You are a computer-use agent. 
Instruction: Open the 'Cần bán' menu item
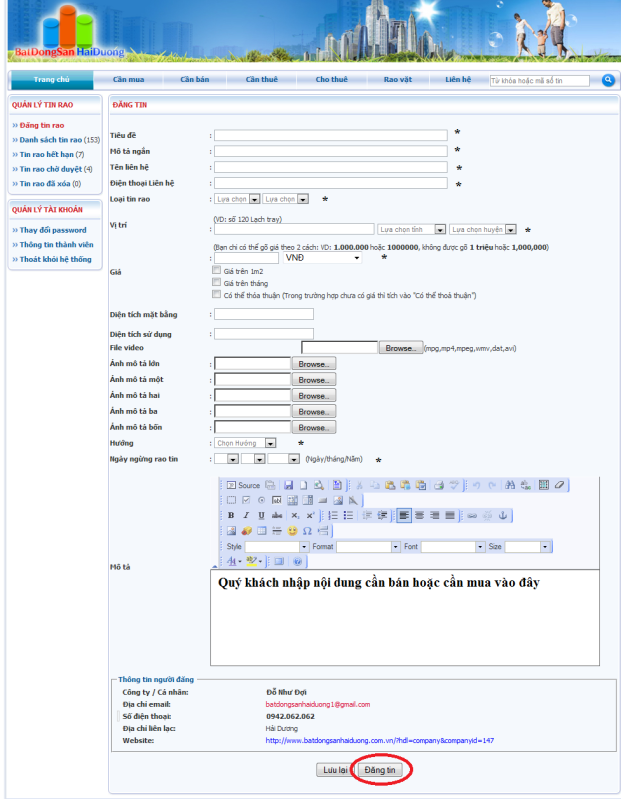pyautogui.click(x=195, y=79)
